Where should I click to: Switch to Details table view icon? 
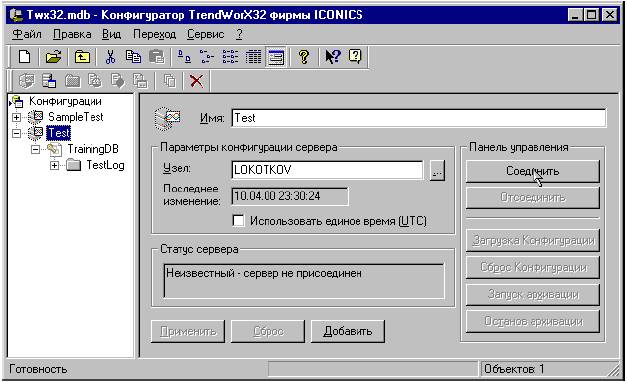(253, 56)
